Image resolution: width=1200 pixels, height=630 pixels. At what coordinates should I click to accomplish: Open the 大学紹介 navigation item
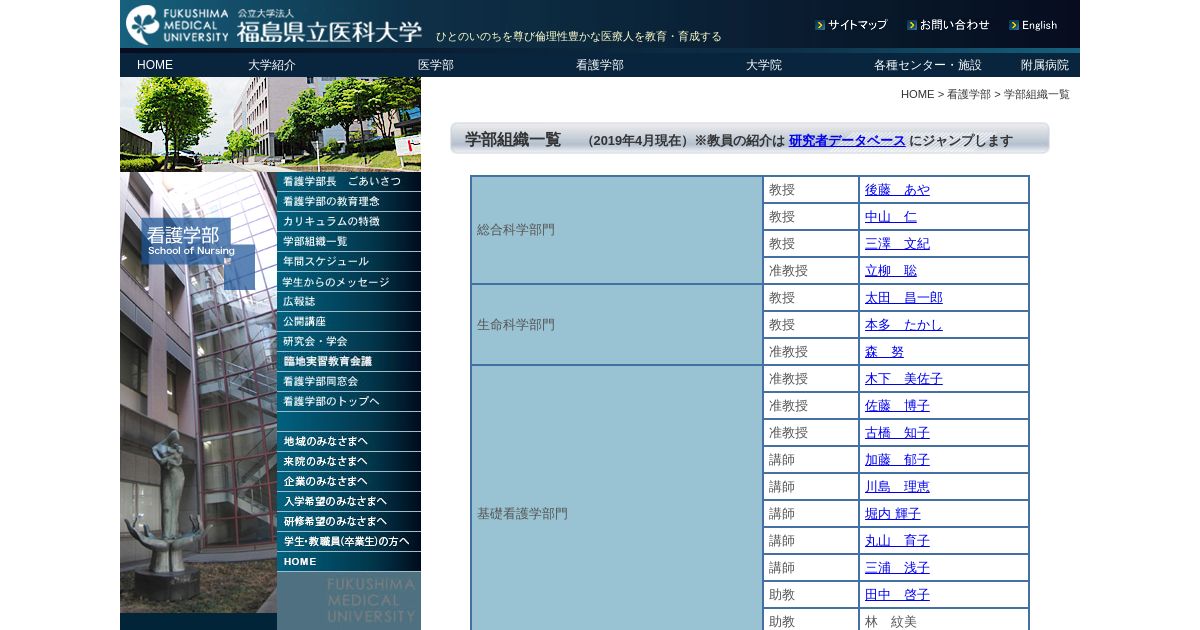[272, 65]
